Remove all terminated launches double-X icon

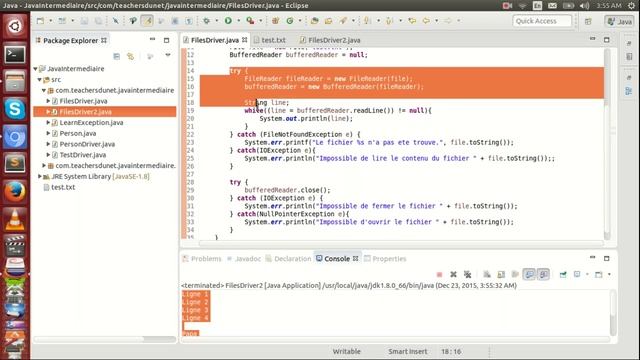(x=468, y=275)
